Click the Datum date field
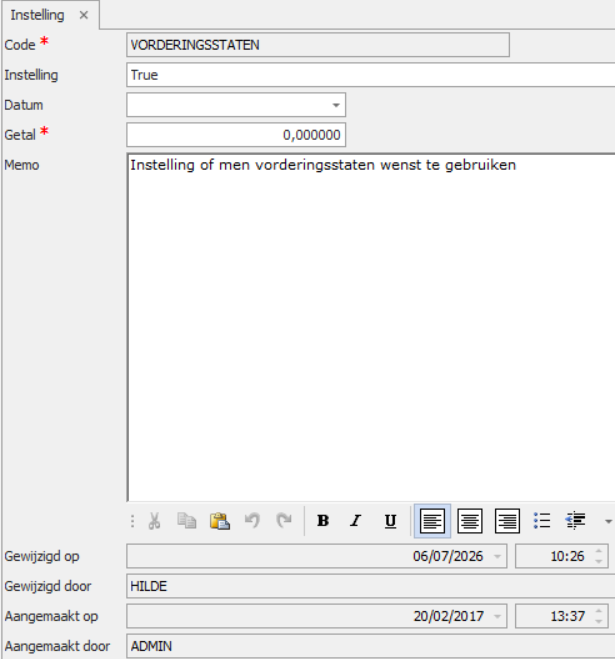Image resolution: width=615 pixels, height=659 pixels. point(236,105)
